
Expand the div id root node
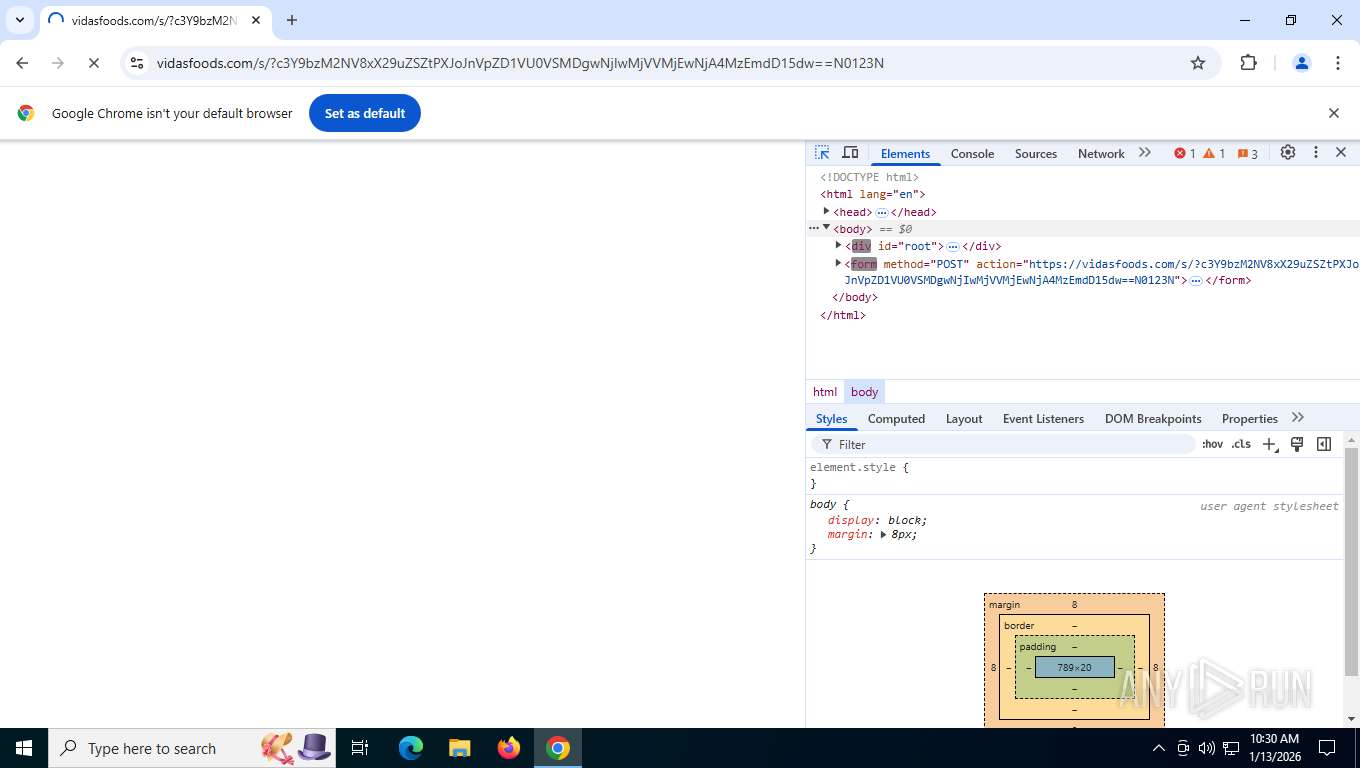pyautogui.click(x=838, y=245)
